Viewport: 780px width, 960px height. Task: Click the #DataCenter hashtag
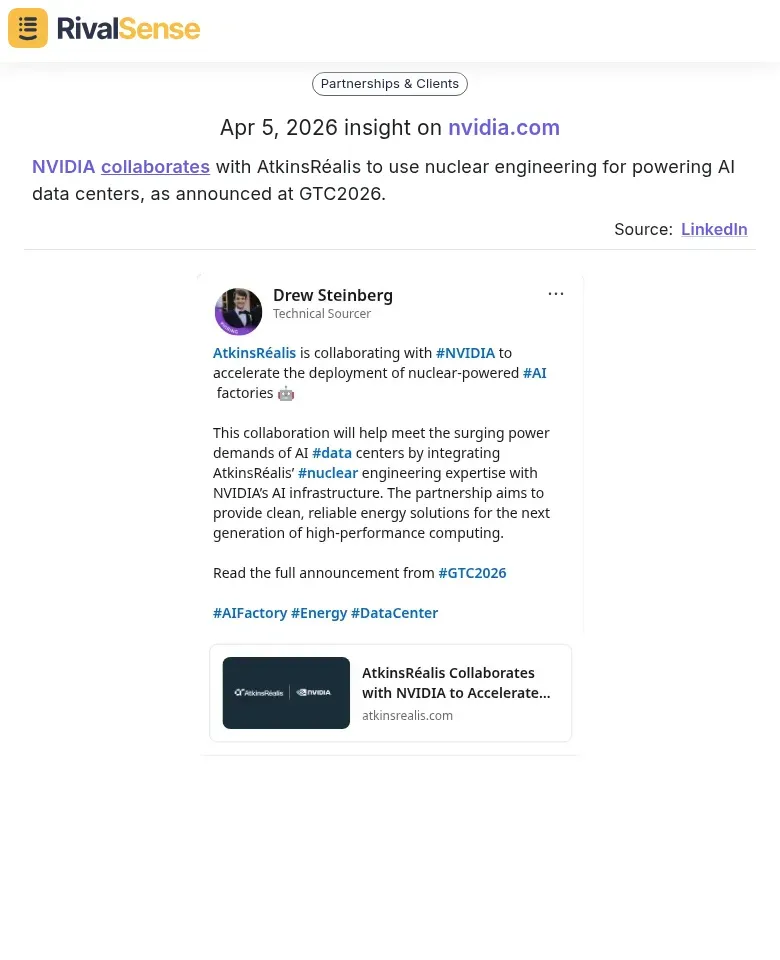(x=394, y=613)
